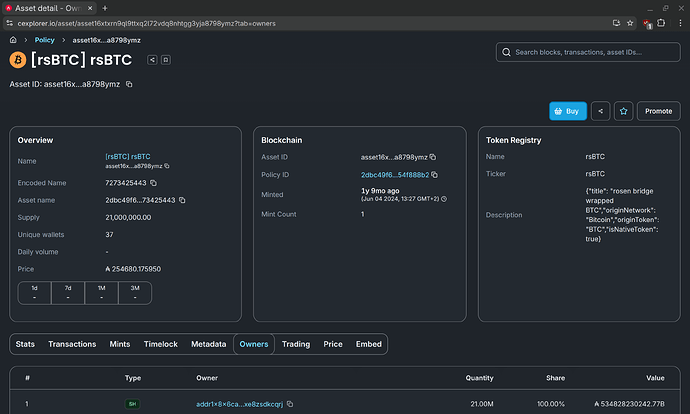Screen dimensions: 690x414
Task: Copy the Asset ID in Blockchain card
Action: 432,157
